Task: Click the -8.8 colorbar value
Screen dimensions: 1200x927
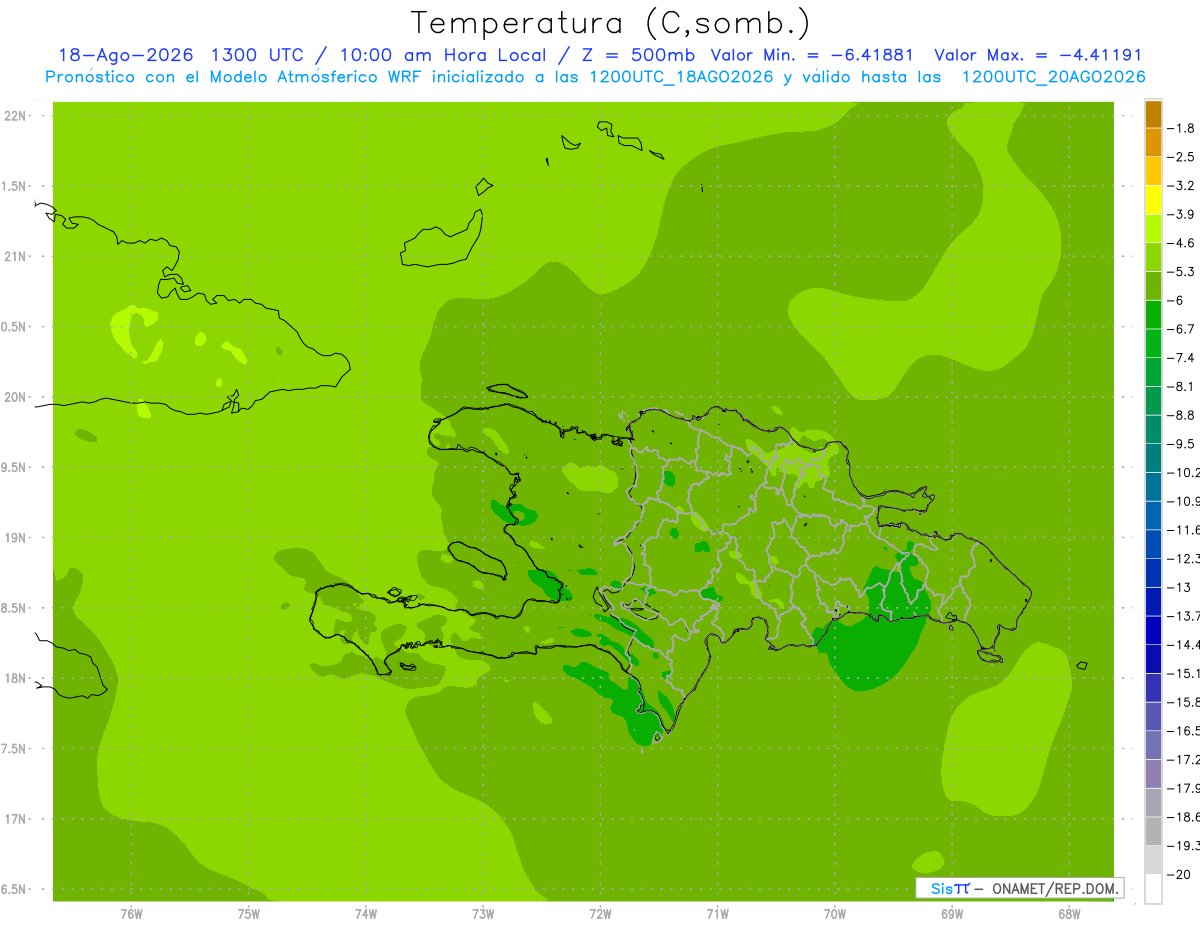Action: point(1182,415)
